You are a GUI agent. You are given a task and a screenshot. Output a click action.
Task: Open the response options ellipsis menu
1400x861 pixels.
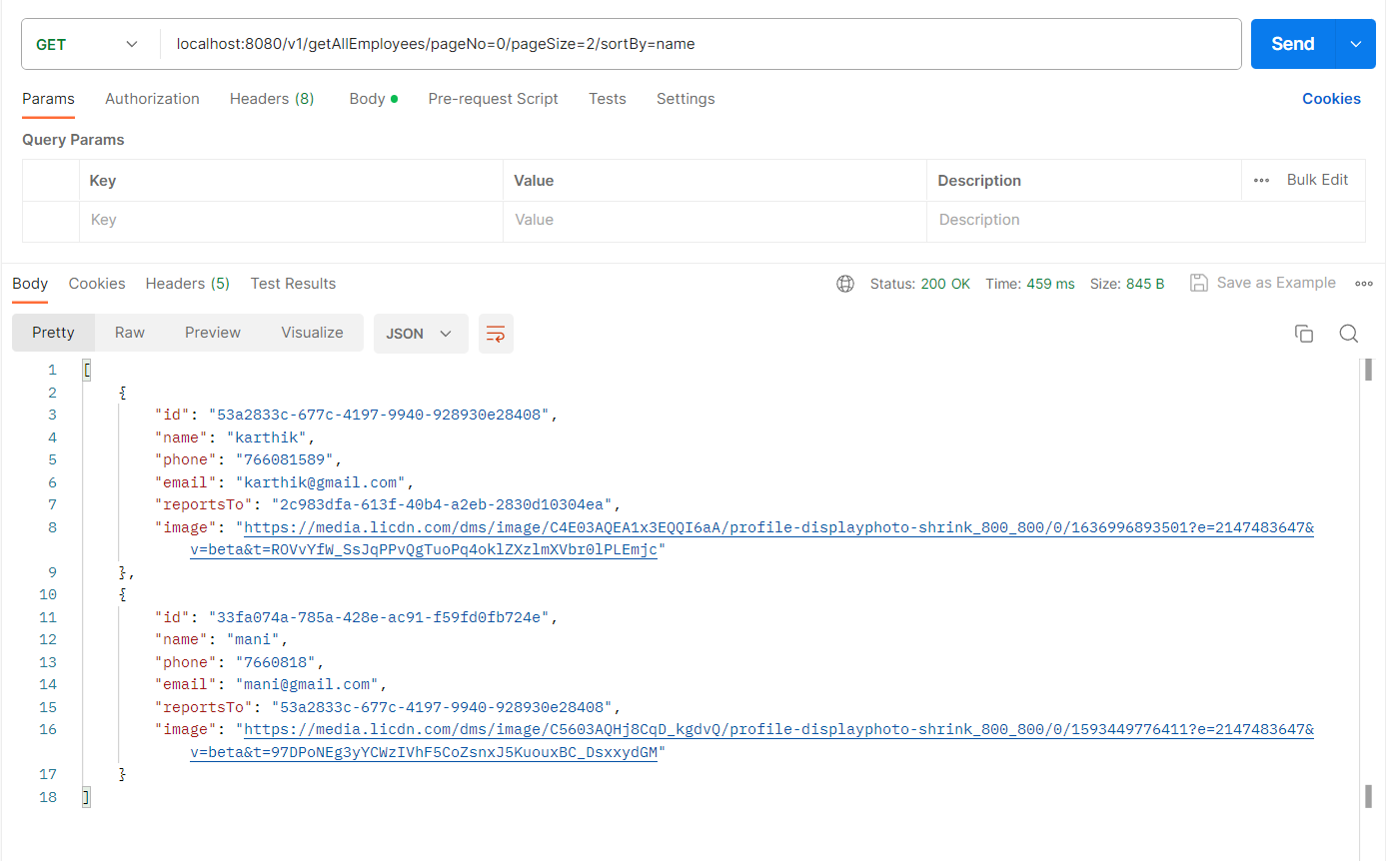(1363, 284)
